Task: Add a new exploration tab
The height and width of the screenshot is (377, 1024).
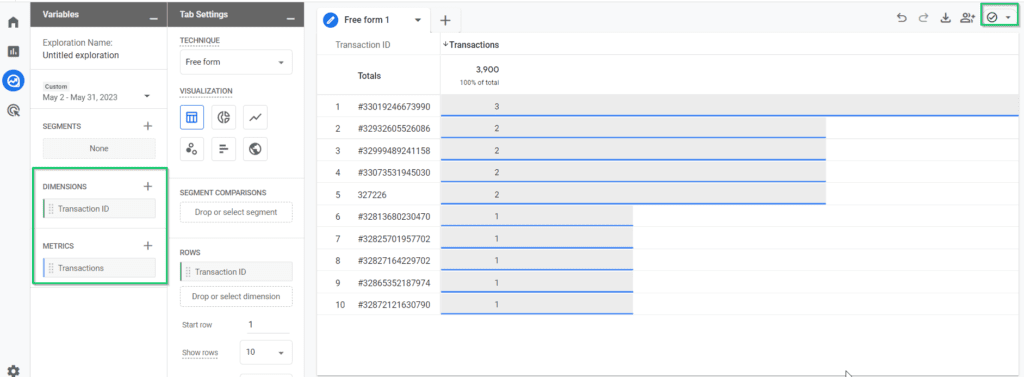Action: point(445,20)
